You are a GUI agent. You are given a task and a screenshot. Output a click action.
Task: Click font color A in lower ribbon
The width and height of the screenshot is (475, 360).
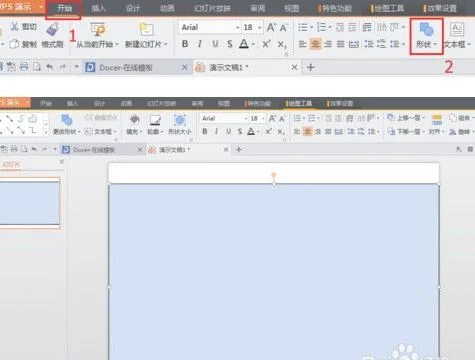[x=251, y=131]
